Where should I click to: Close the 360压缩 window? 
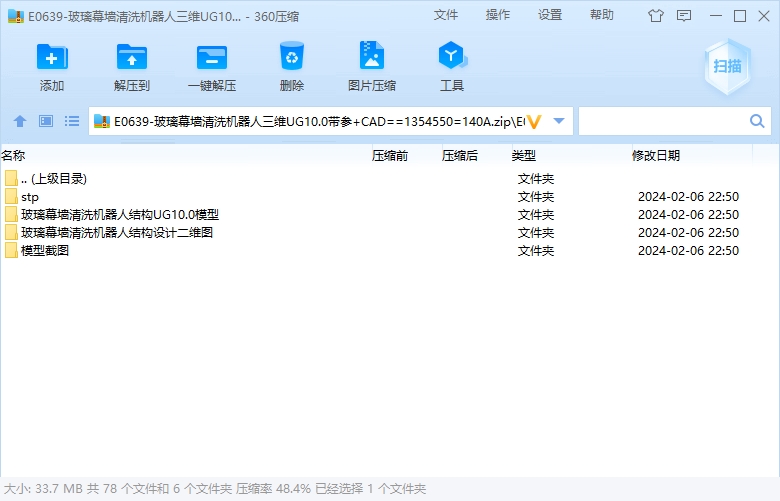[x=764, y=16]
